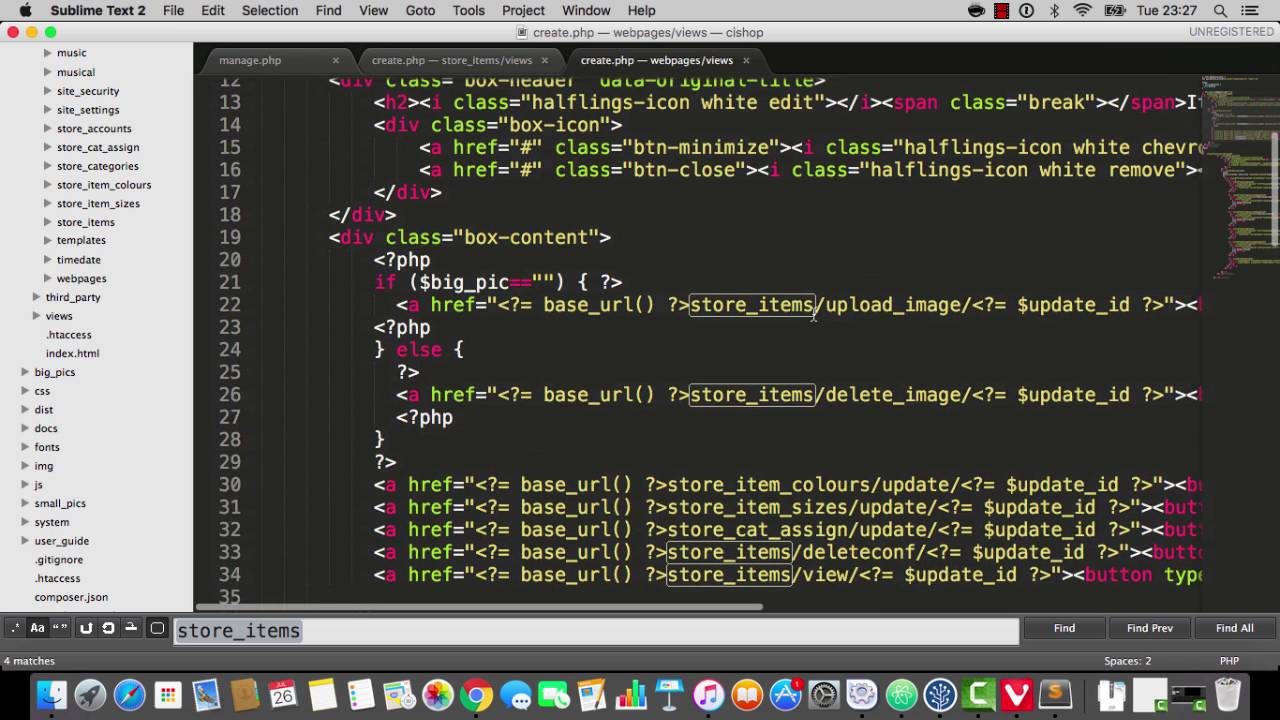
Task: Toggle case sensitive Aa option
Action: coord(37,628)
